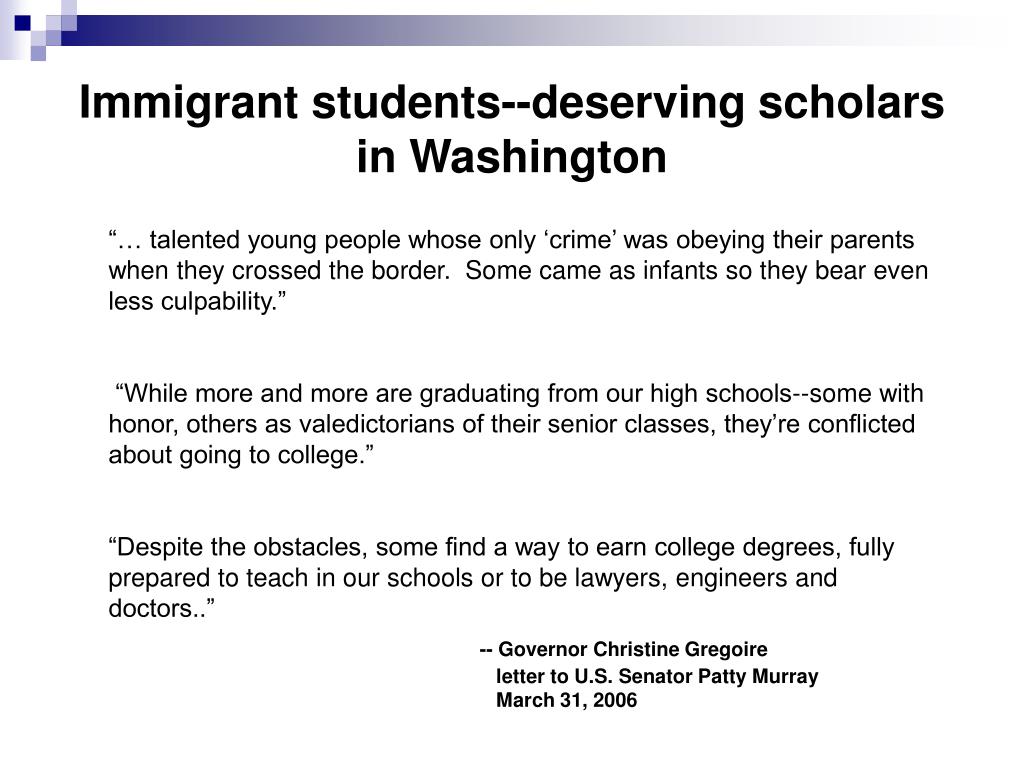Click the blue gradient header bar
Viewport: 1024px width, 768px height.
pos(522,30)
